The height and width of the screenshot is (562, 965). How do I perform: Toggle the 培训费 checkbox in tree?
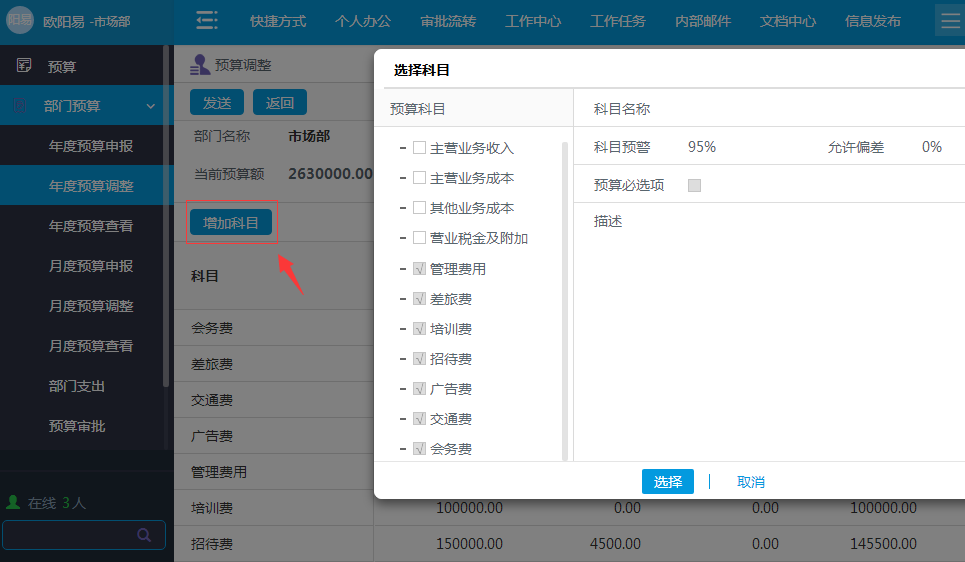point(419,329)
